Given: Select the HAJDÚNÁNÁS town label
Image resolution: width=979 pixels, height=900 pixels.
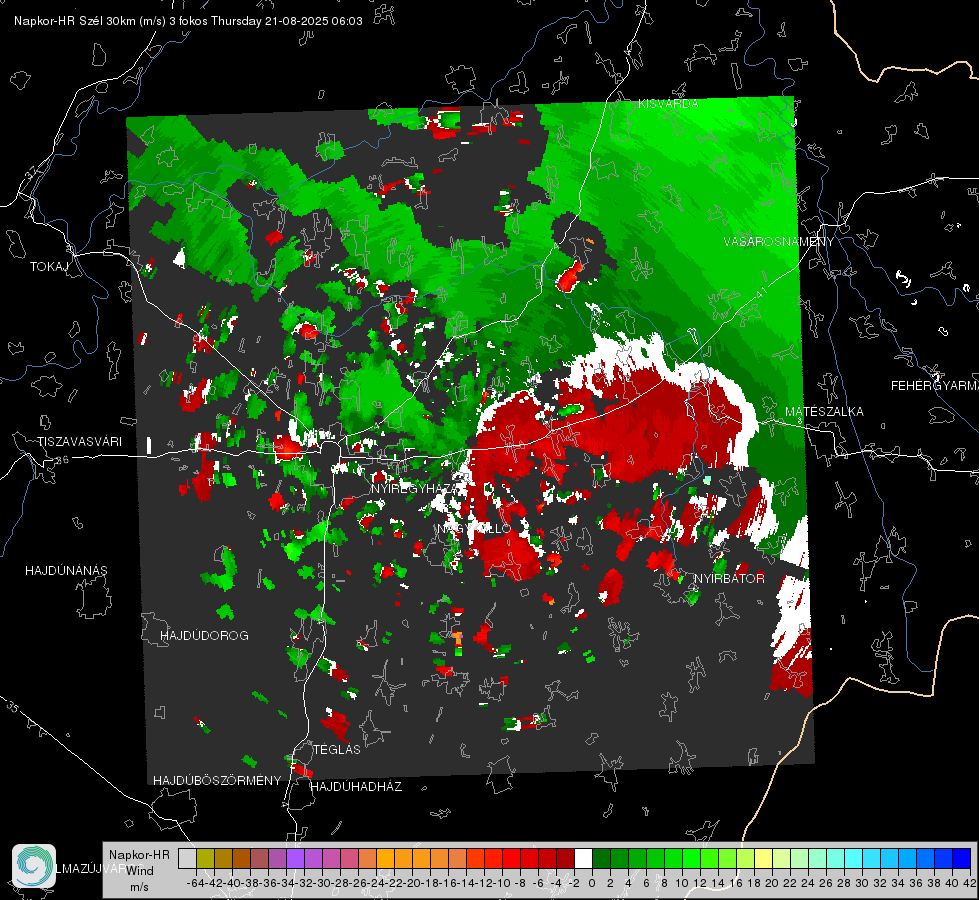Looking at the screenshot, I should pos(66,570).
